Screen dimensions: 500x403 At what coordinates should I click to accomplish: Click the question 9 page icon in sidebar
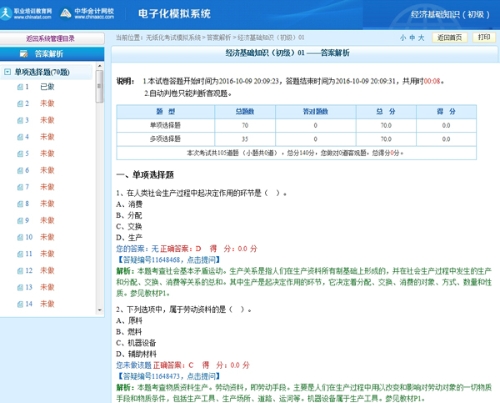pyautogui.click(x=20, y=220)
